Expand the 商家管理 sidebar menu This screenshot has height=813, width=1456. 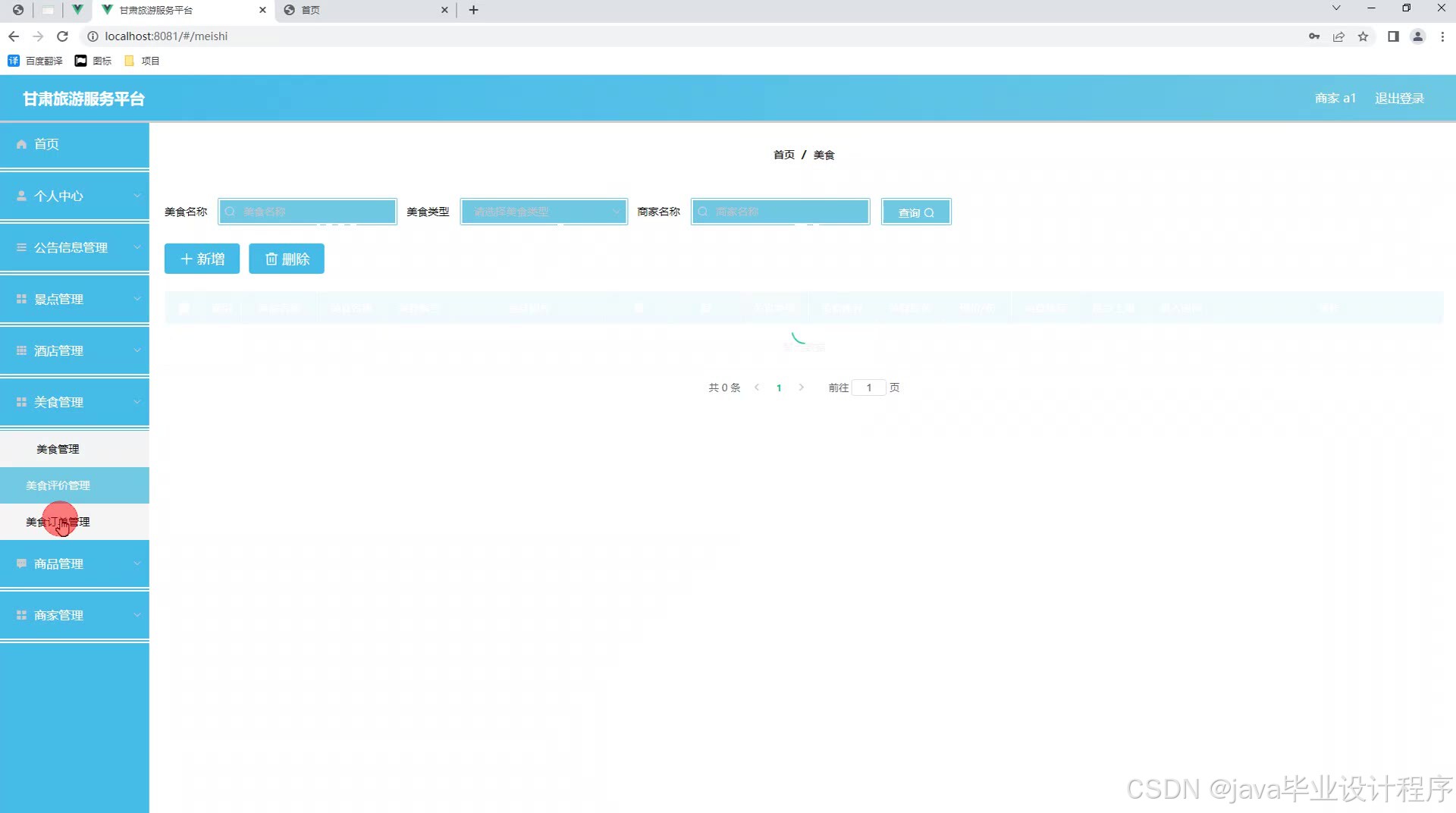tap(74, 615)
